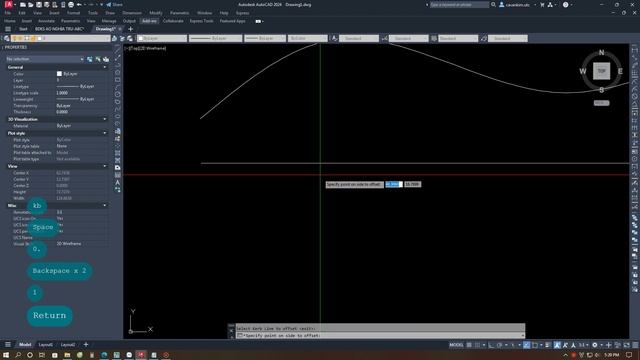The width and height of the screenshot is (640, 360).
Task: Click the New drawing icon in quick access toolbar
Action: point(23,5)
